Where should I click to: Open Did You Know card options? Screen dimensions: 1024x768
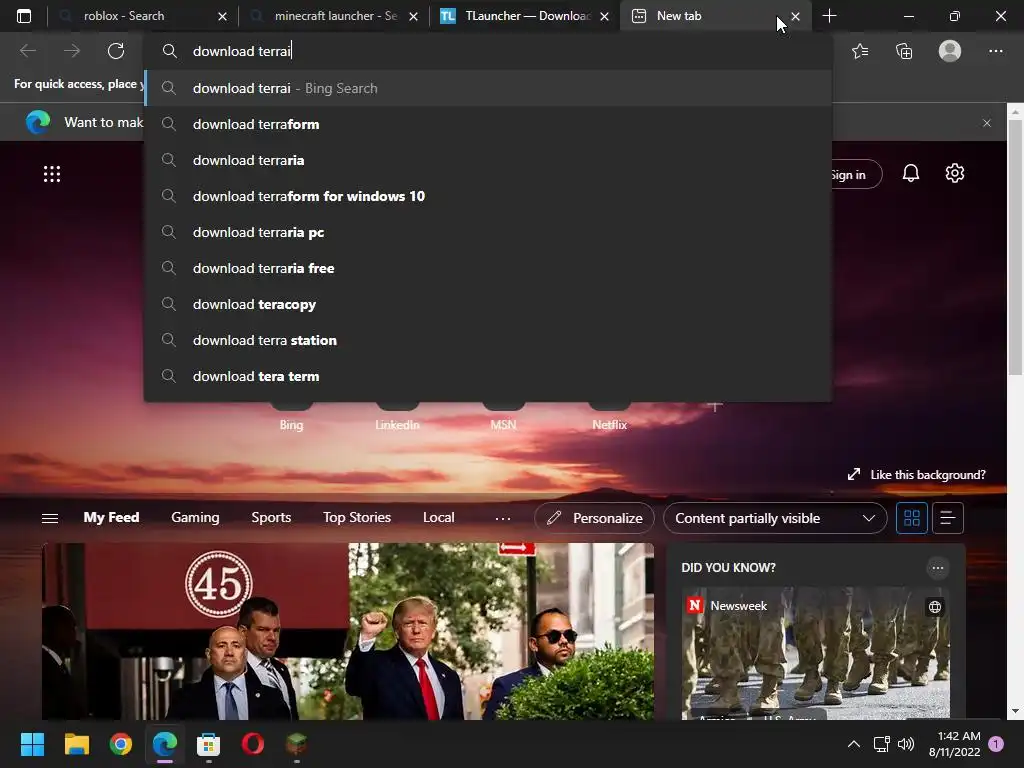click(x=937, y=568)
